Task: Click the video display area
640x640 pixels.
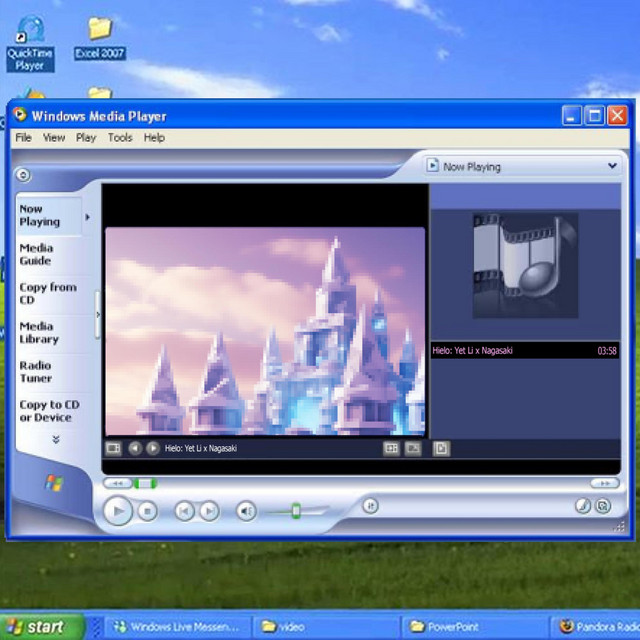Action: (x=265, y=331)
